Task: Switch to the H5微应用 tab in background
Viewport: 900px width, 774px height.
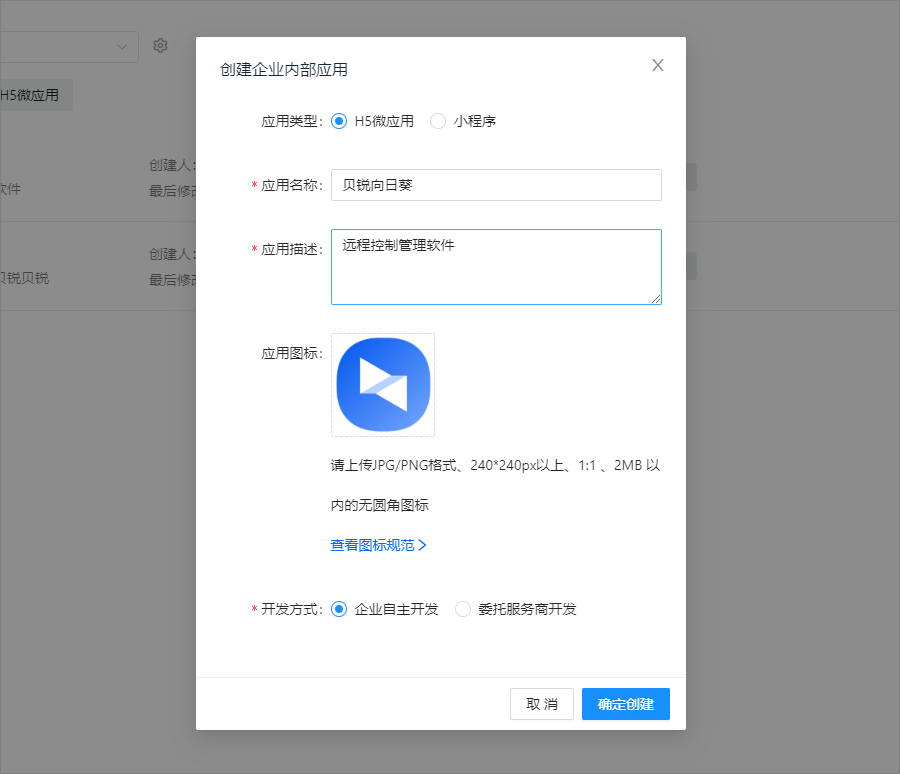Action: click(x=31, y=96)
